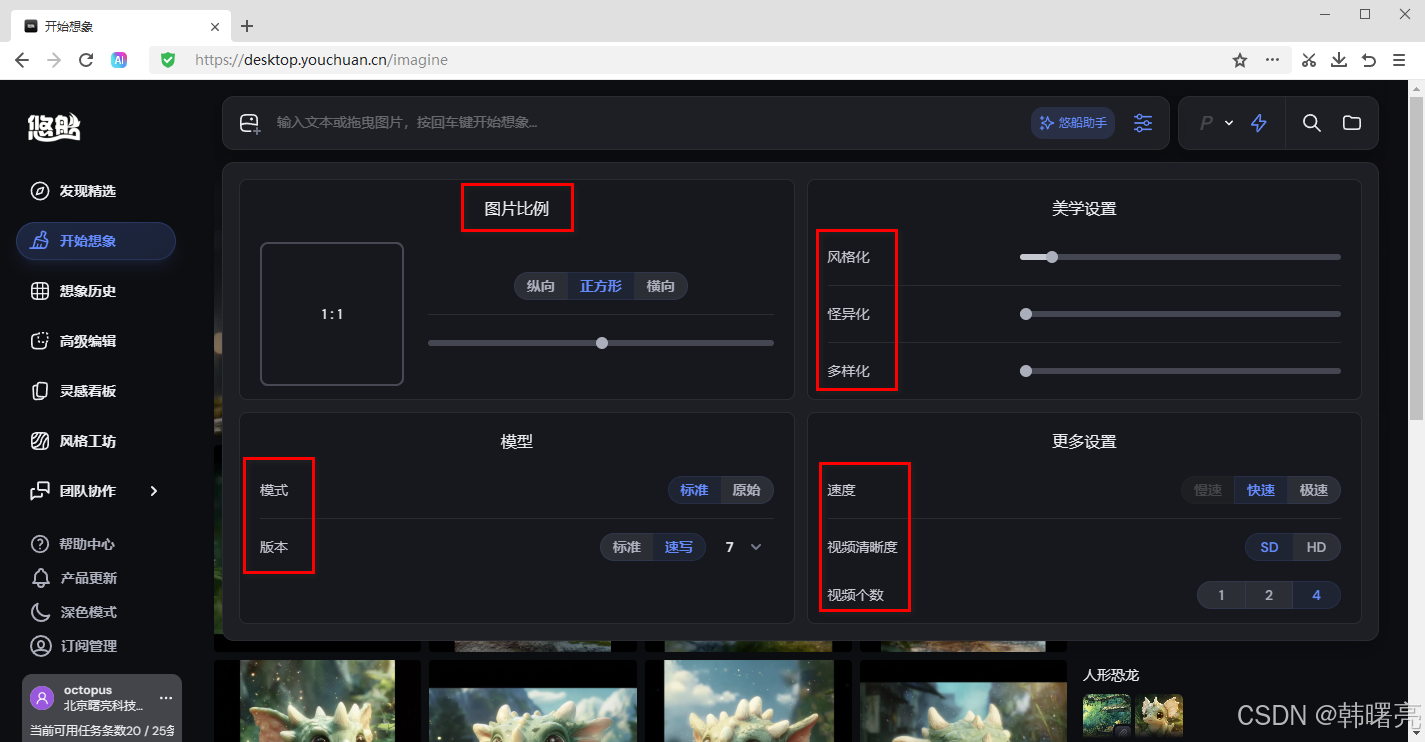Click the purple octopus user avatar
This screenshot has width=1425, height=742.
[42, 698]
